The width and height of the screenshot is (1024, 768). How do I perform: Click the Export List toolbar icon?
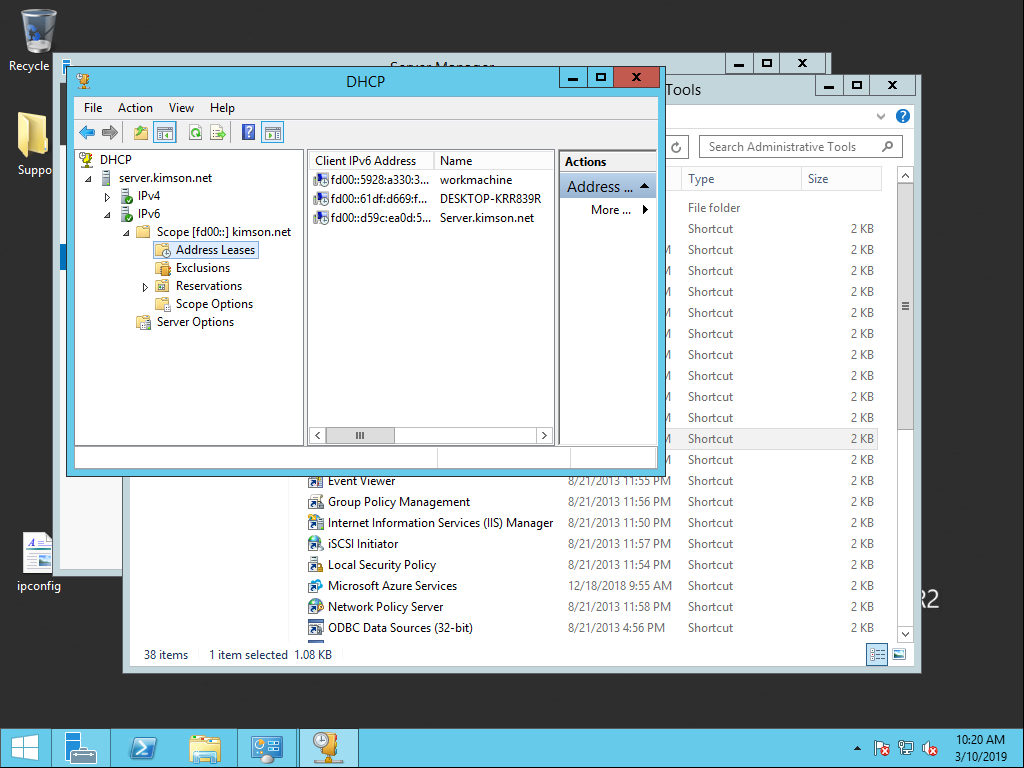tap(218, 133)
